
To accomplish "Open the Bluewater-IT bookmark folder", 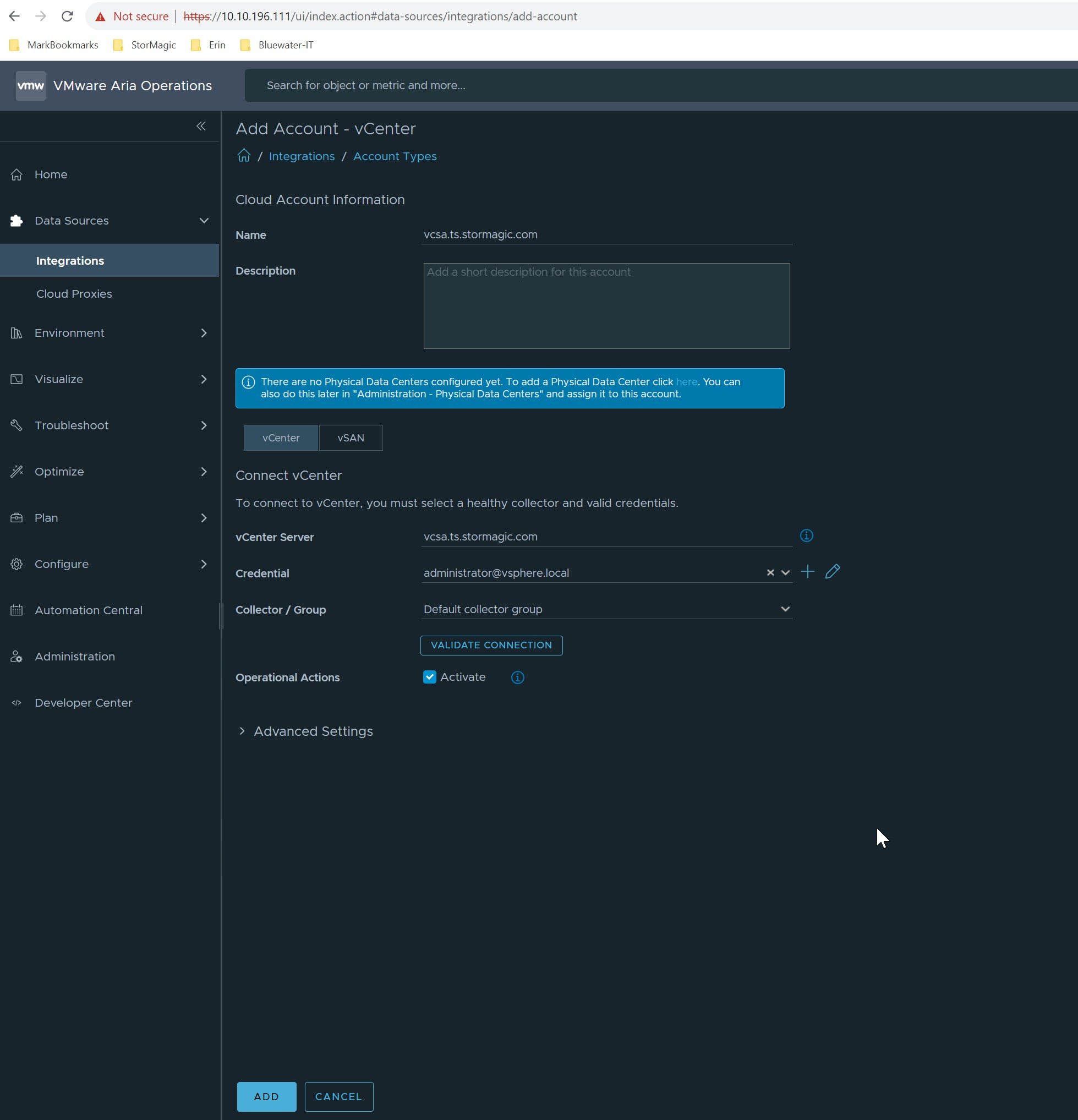I will click(276, 45).
